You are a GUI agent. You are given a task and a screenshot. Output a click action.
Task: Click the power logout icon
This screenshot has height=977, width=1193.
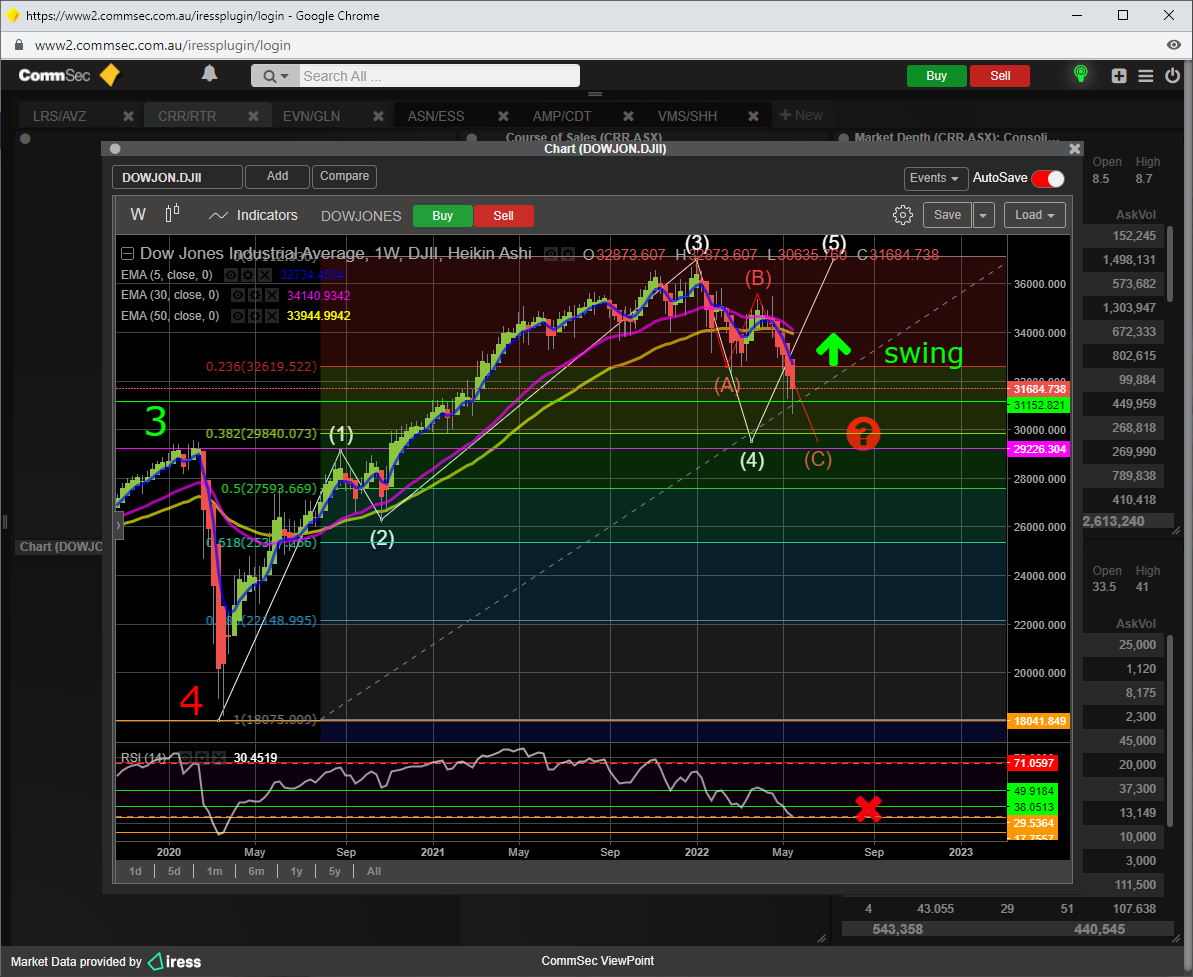[1172, 75]
